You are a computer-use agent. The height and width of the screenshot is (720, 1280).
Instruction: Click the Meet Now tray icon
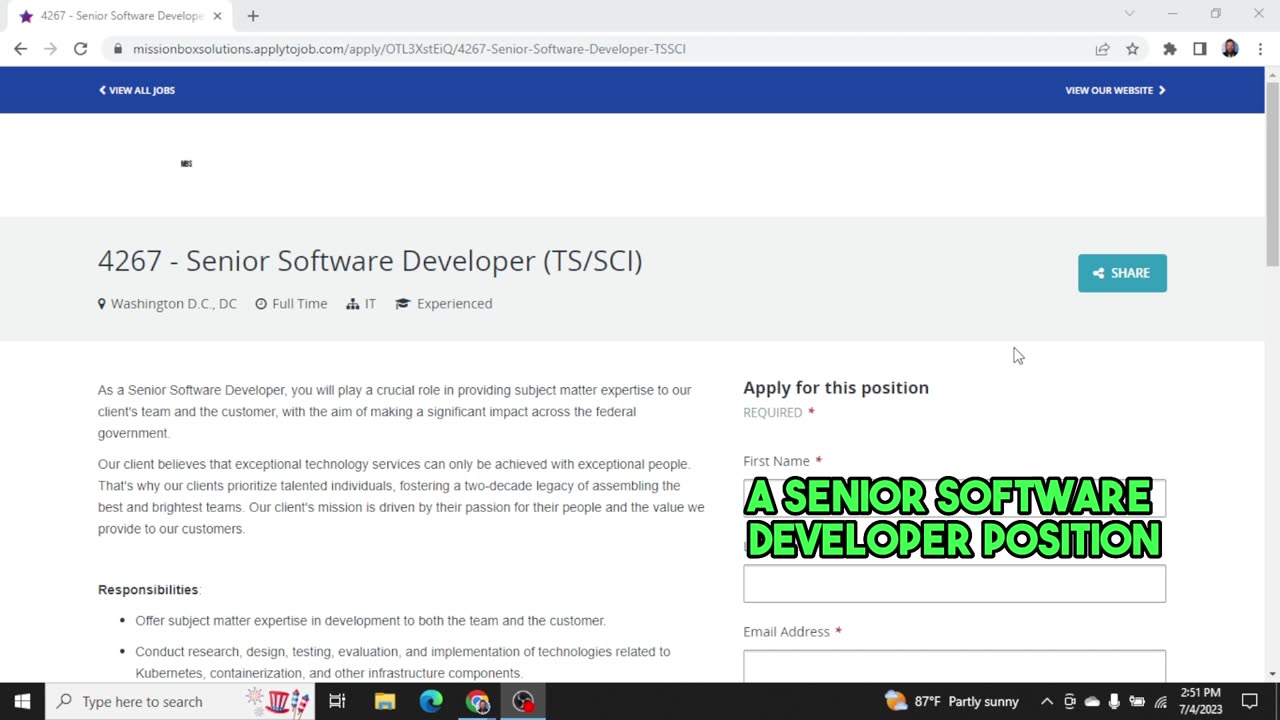1069,701
